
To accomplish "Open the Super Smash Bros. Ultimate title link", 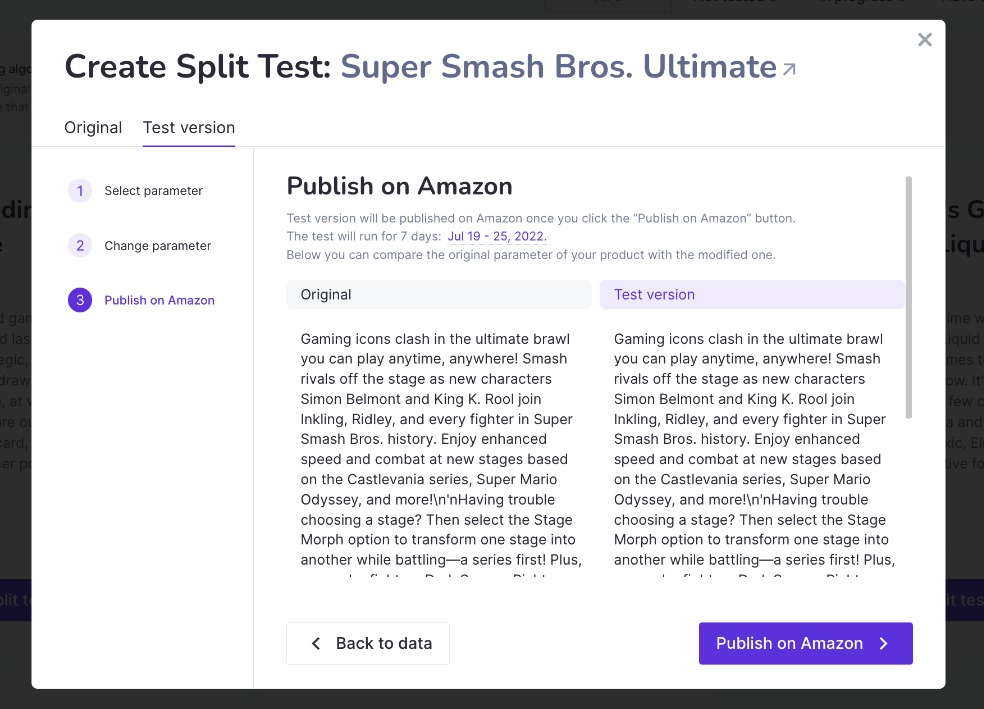I will 559,67.
